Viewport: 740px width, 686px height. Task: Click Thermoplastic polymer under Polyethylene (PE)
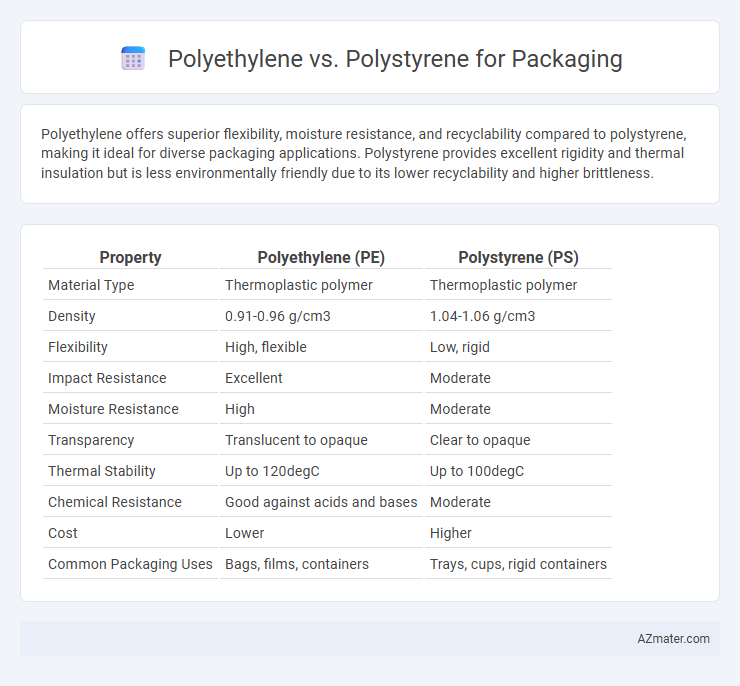pos(299,285)
